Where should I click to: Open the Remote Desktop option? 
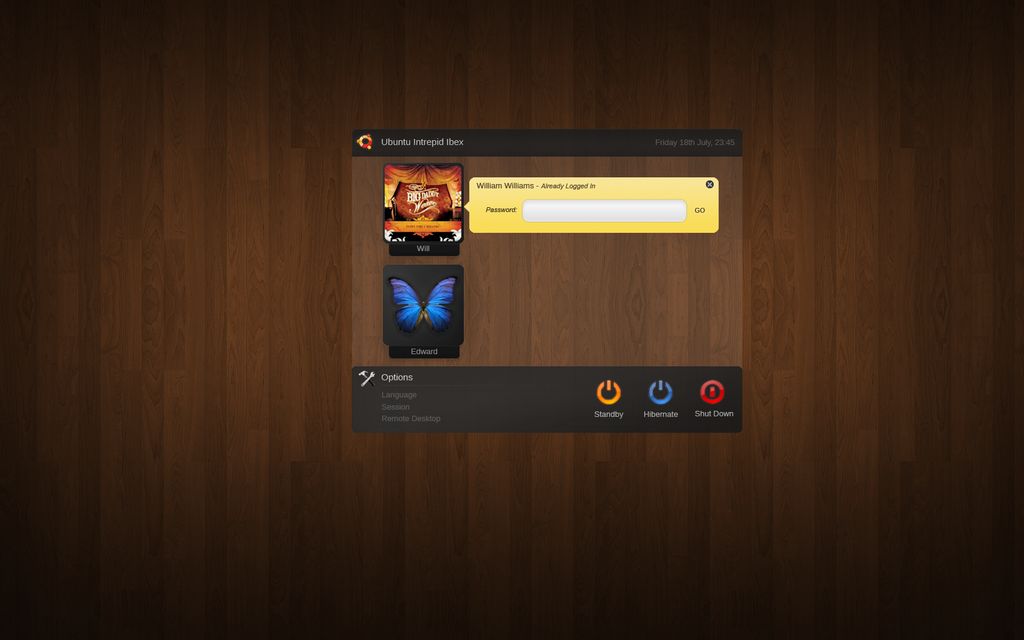tap(410, 418)
